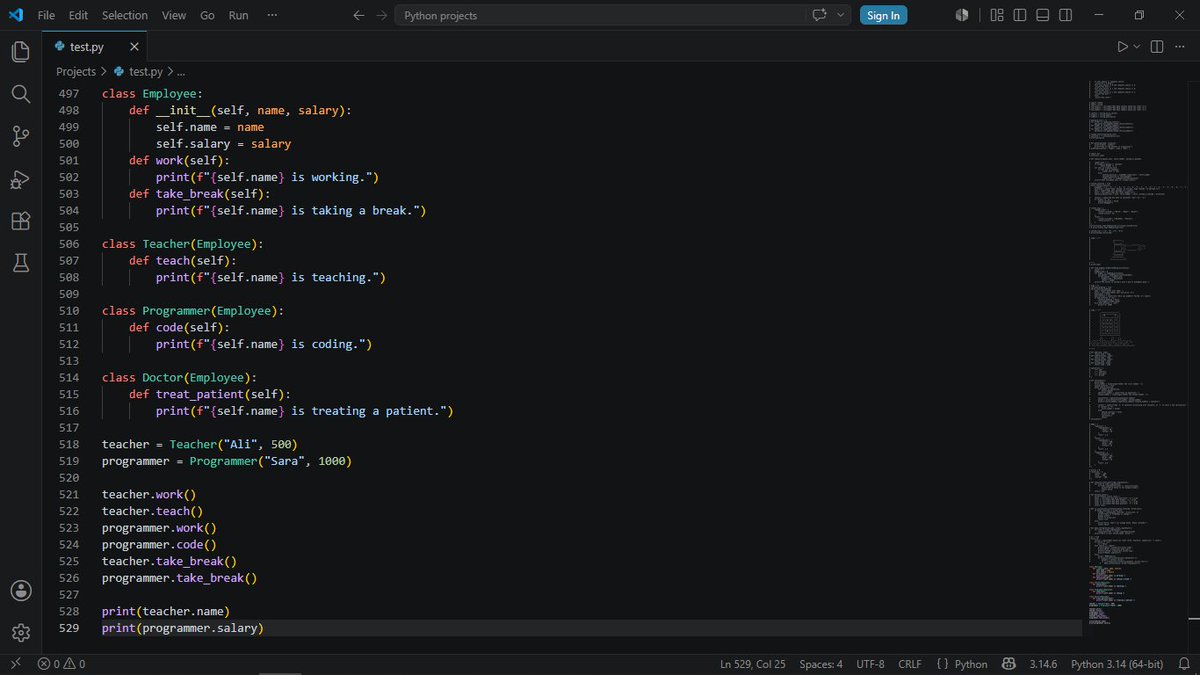Open the Testing flask view

point(21,263)
